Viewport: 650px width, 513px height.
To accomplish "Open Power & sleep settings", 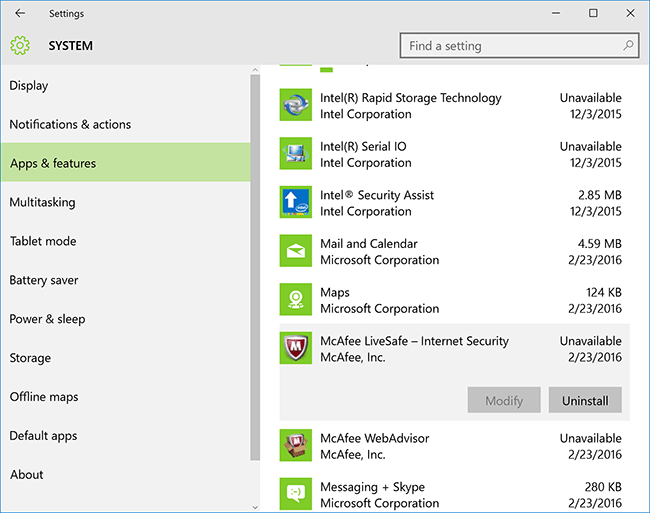I will [x=125, y=319].
